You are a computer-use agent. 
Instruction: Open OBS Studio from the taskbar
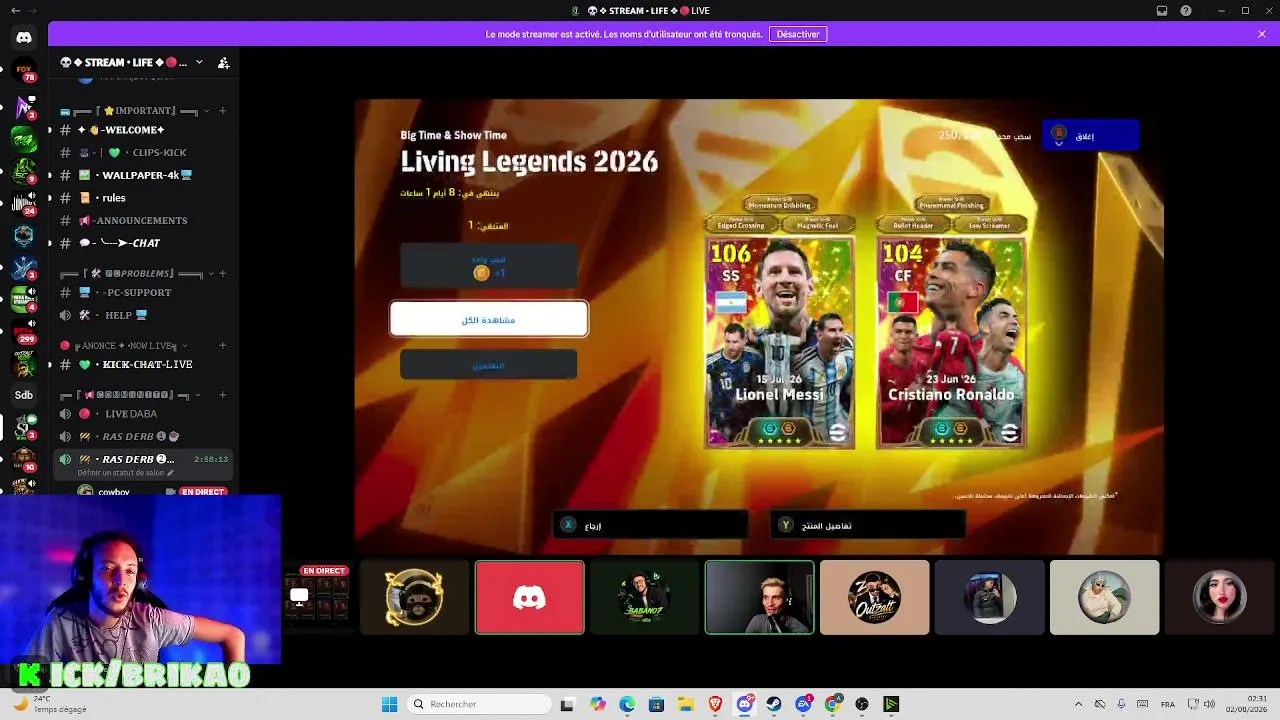coord(862,704)
